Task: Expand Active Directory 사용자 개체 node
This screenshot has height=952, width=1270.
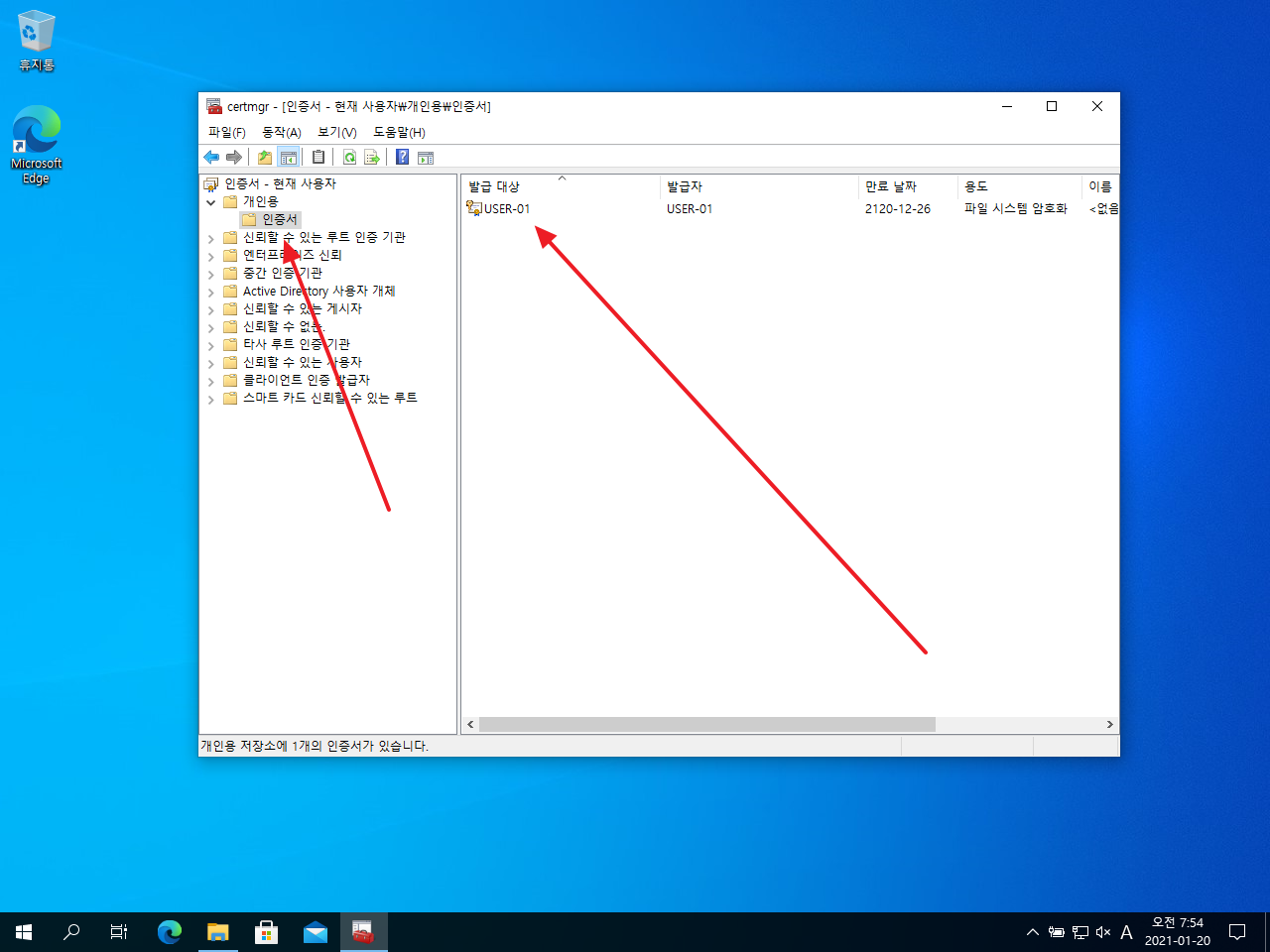Action: click(210, 292)
